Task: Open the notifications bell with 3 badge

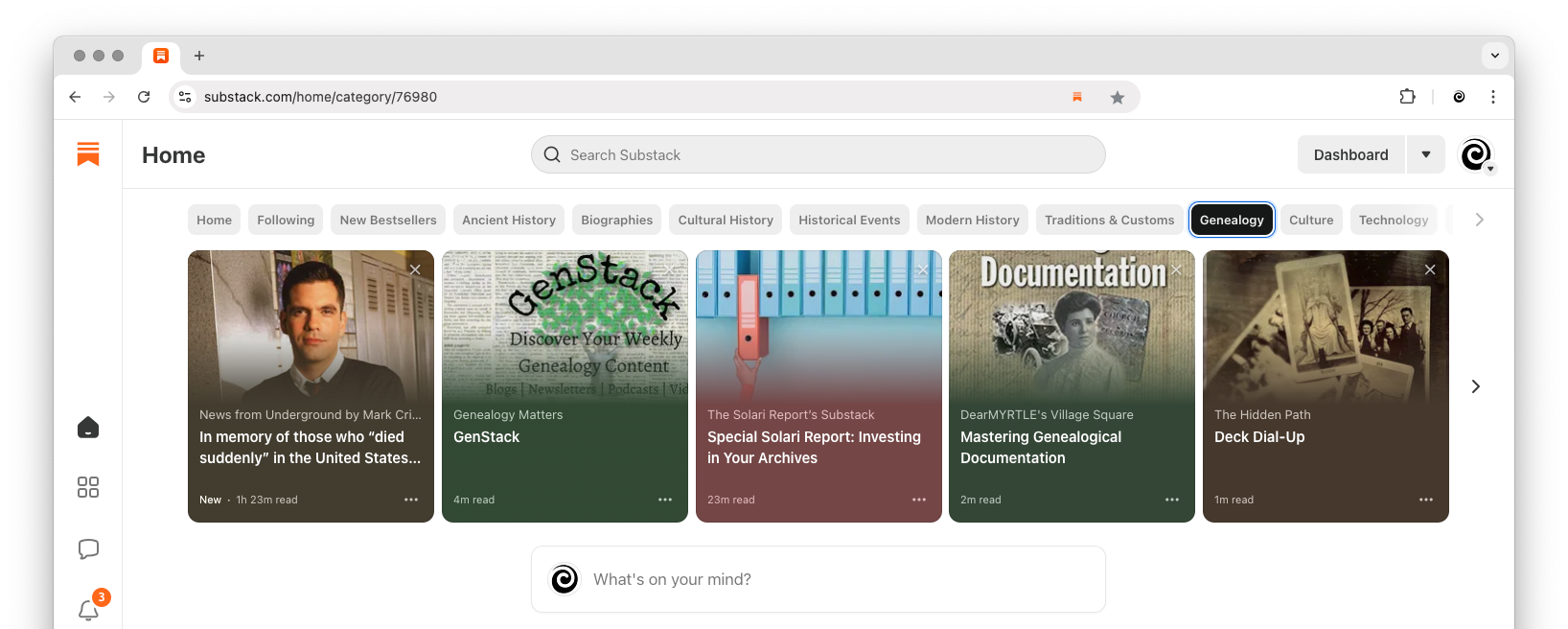Action: coord(89,610)
